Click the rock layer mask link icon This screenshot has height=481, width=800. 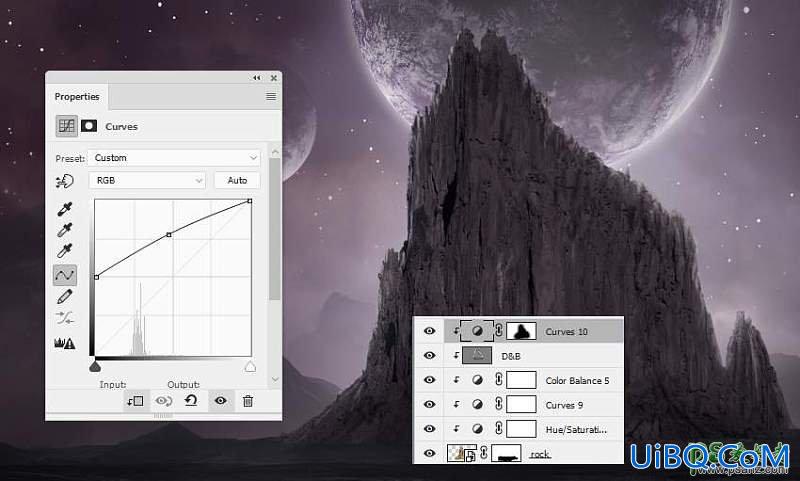point(484,453)
